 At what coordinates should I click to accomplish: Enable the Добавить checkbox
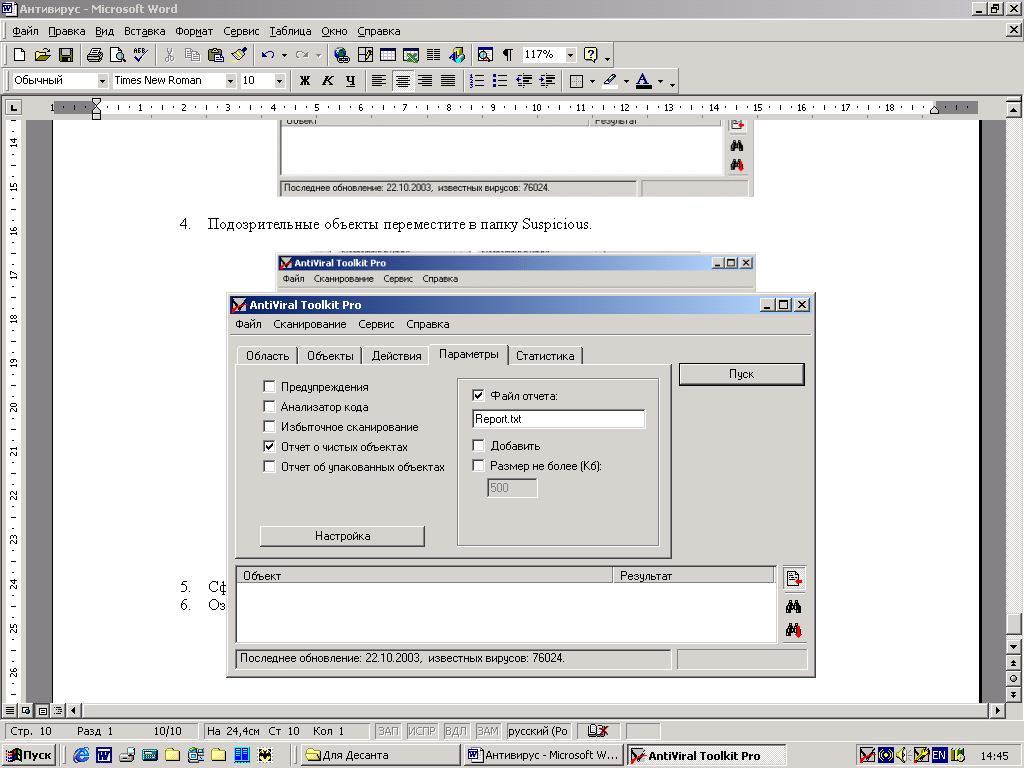pyautogui.click(x=478, y=445)
